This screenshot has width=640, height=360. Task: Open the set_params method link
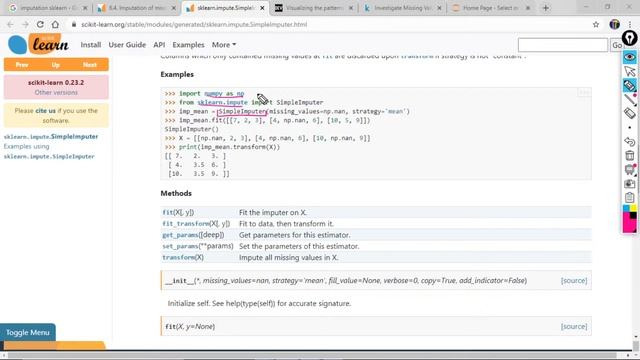180,246
